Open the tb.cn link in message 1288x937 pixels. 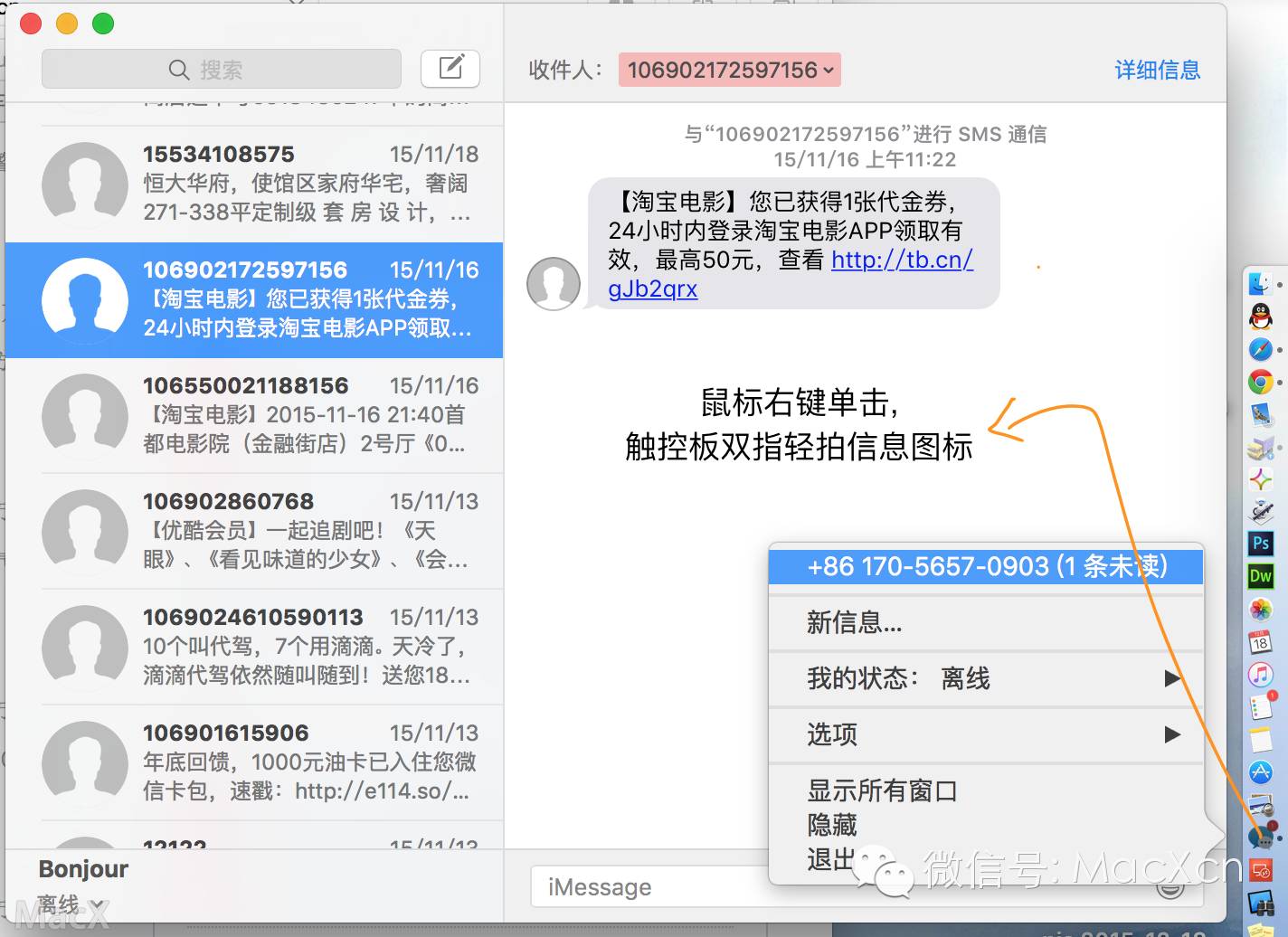902,260
